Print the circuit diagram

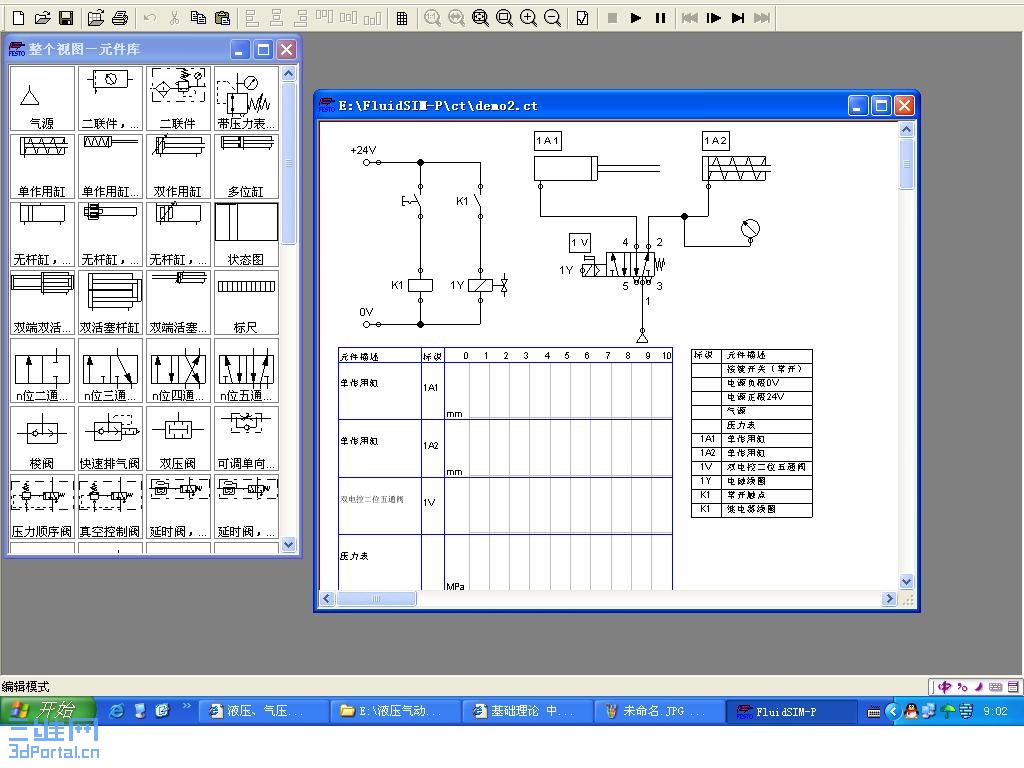(120, 18)
